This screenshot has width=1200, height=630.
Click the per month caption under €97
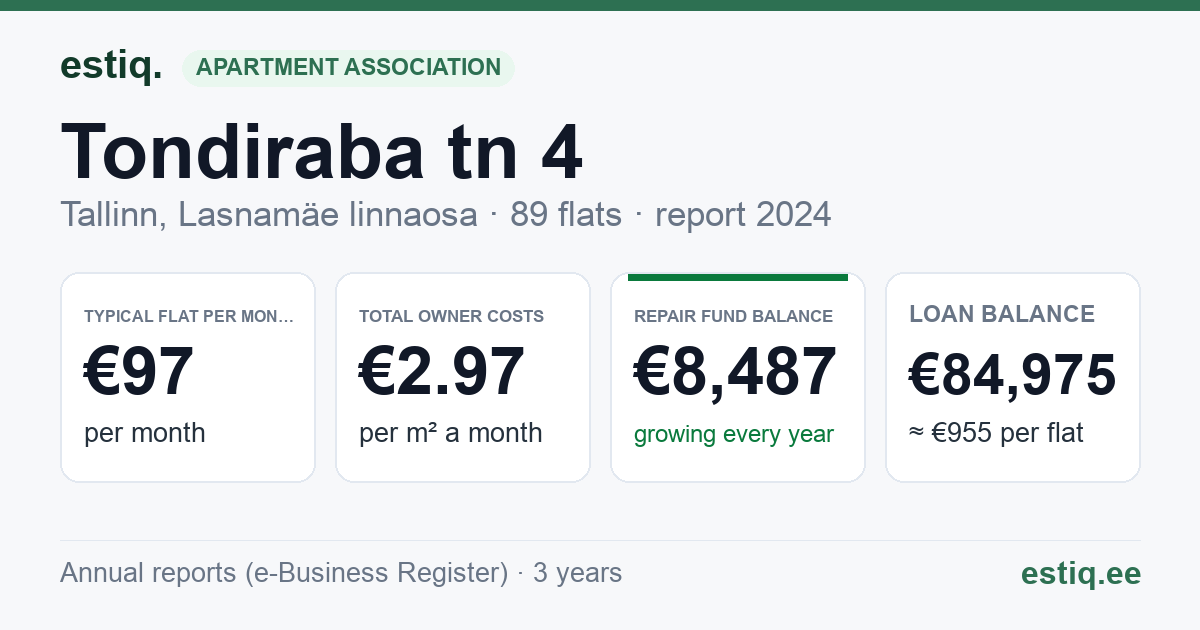point(145,434)
